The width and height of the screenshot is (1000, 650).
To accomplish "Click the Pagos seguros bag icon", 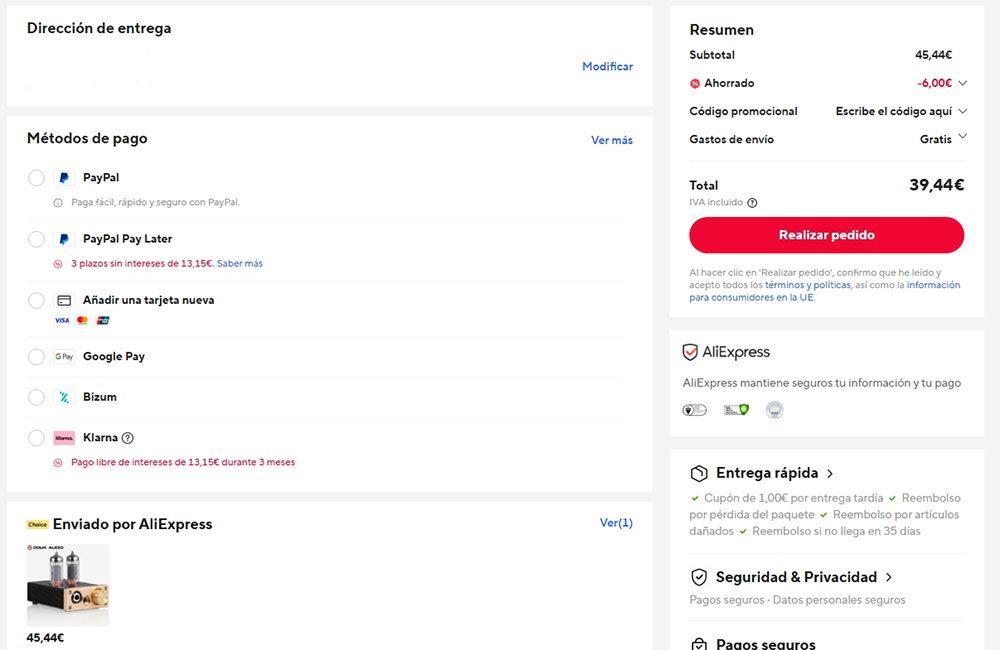I will coord(699,644).
